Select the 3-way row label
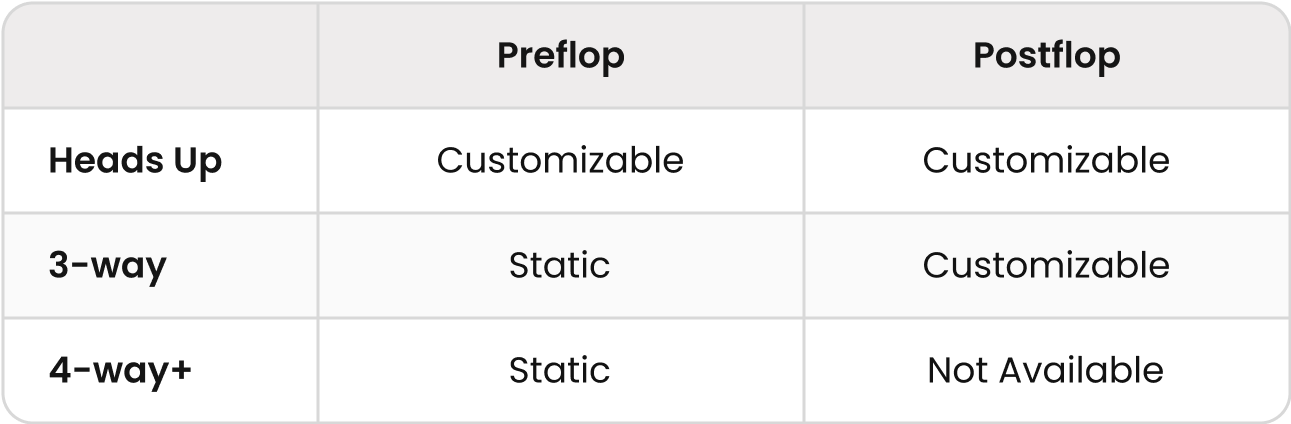 (x=107, y=265)
